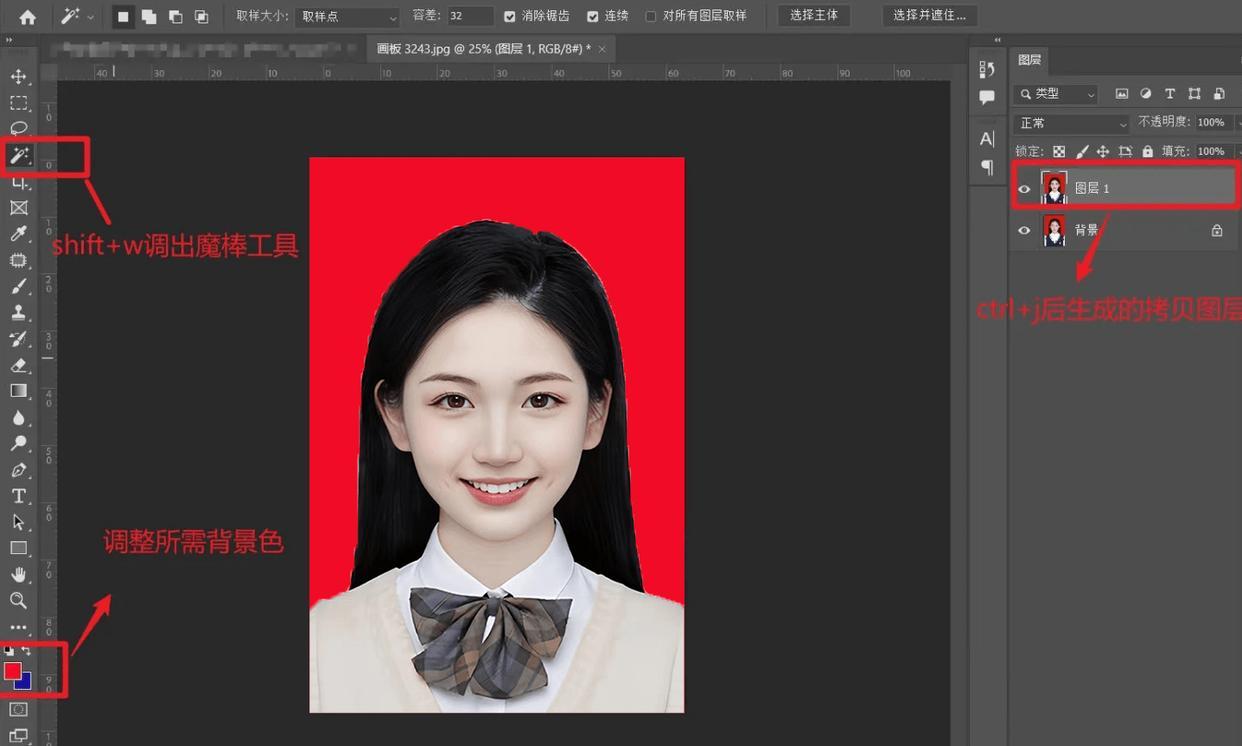Image resolution: width=1242 pixels, height=746 pixels.
Task: Select the Horizontal Type tool
Action: (18, 496)
